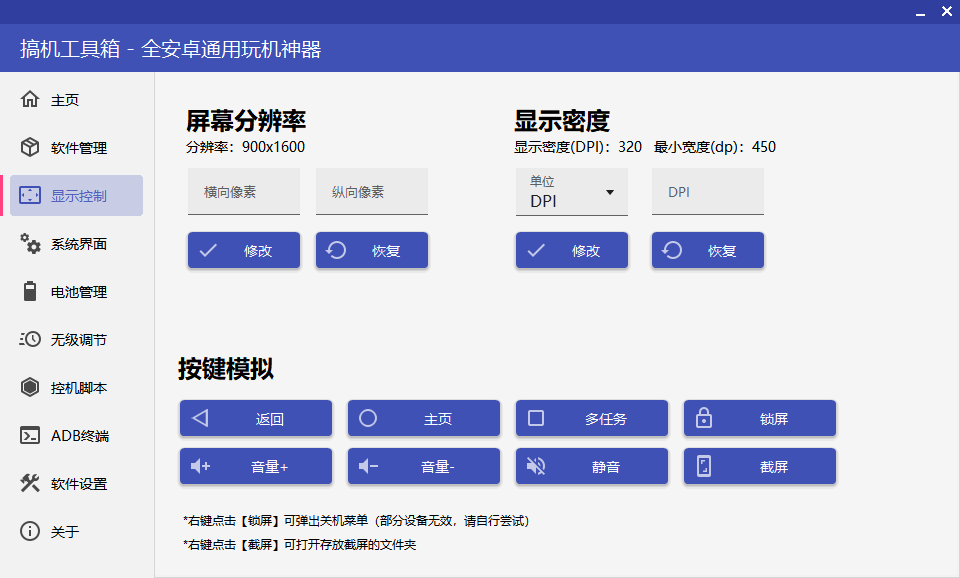Click 修改 to apply new screen resolution

(243, 250)
